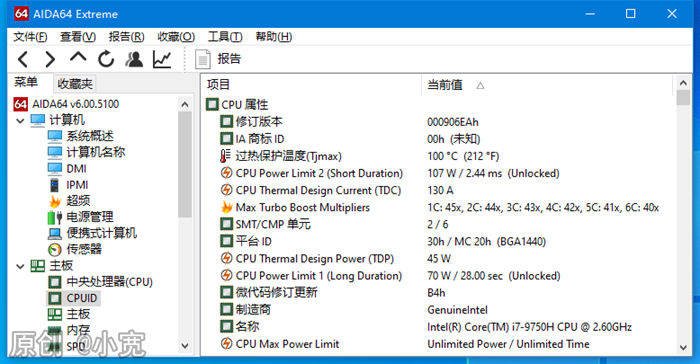Go forward with the right arrow toolbar icon
Screen dimensions: 700x364
[50, 59]
